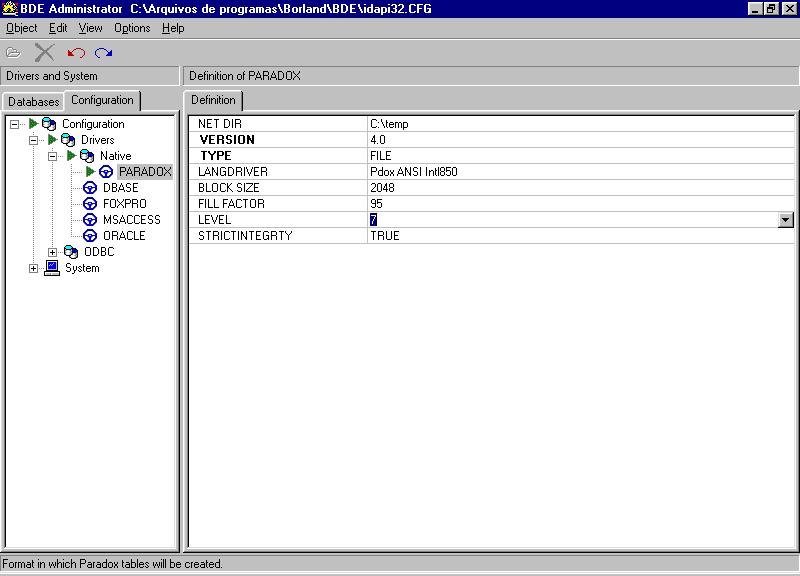Select the Native tree label
Image resolution: width=800 pixels, height=576 pixels.
point(115,156)
